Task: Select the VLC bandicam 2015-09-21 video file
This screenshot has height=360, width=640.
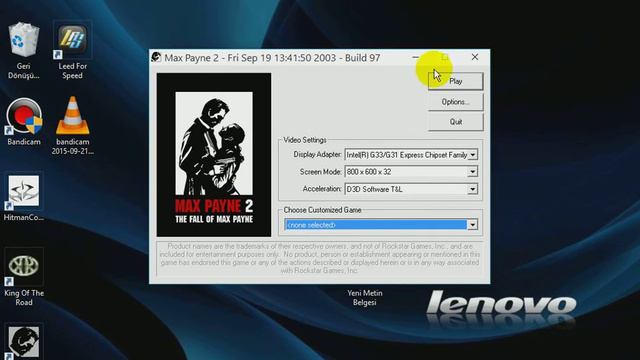Action: pos(73,116)
